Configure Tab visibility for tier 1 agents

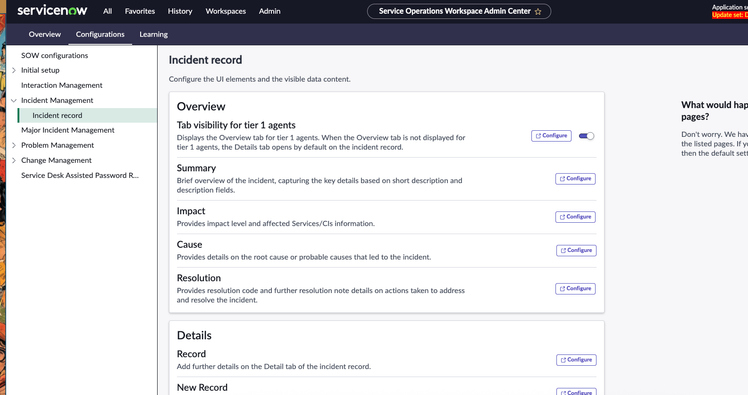pos(551,136)
